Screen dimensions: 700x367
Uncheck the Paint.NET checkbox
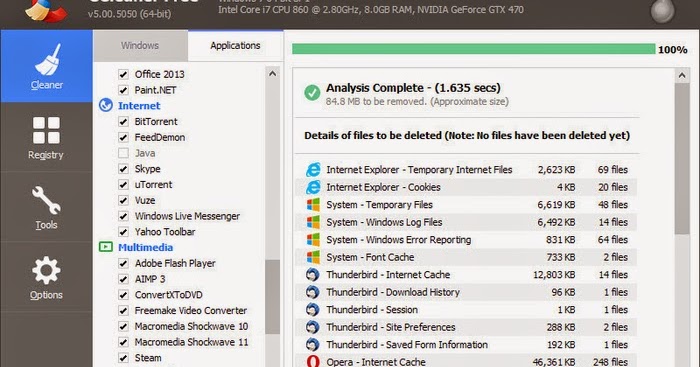click(123, 90)
